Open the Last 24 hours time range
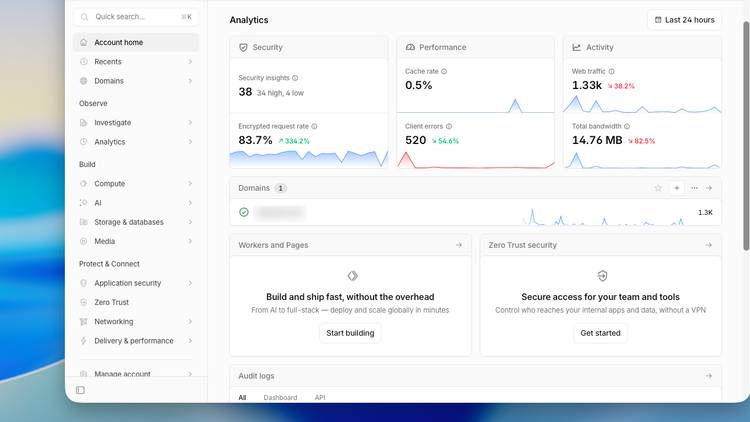Image resolution: width=750 pixels, height=422 pixels. 684,20
